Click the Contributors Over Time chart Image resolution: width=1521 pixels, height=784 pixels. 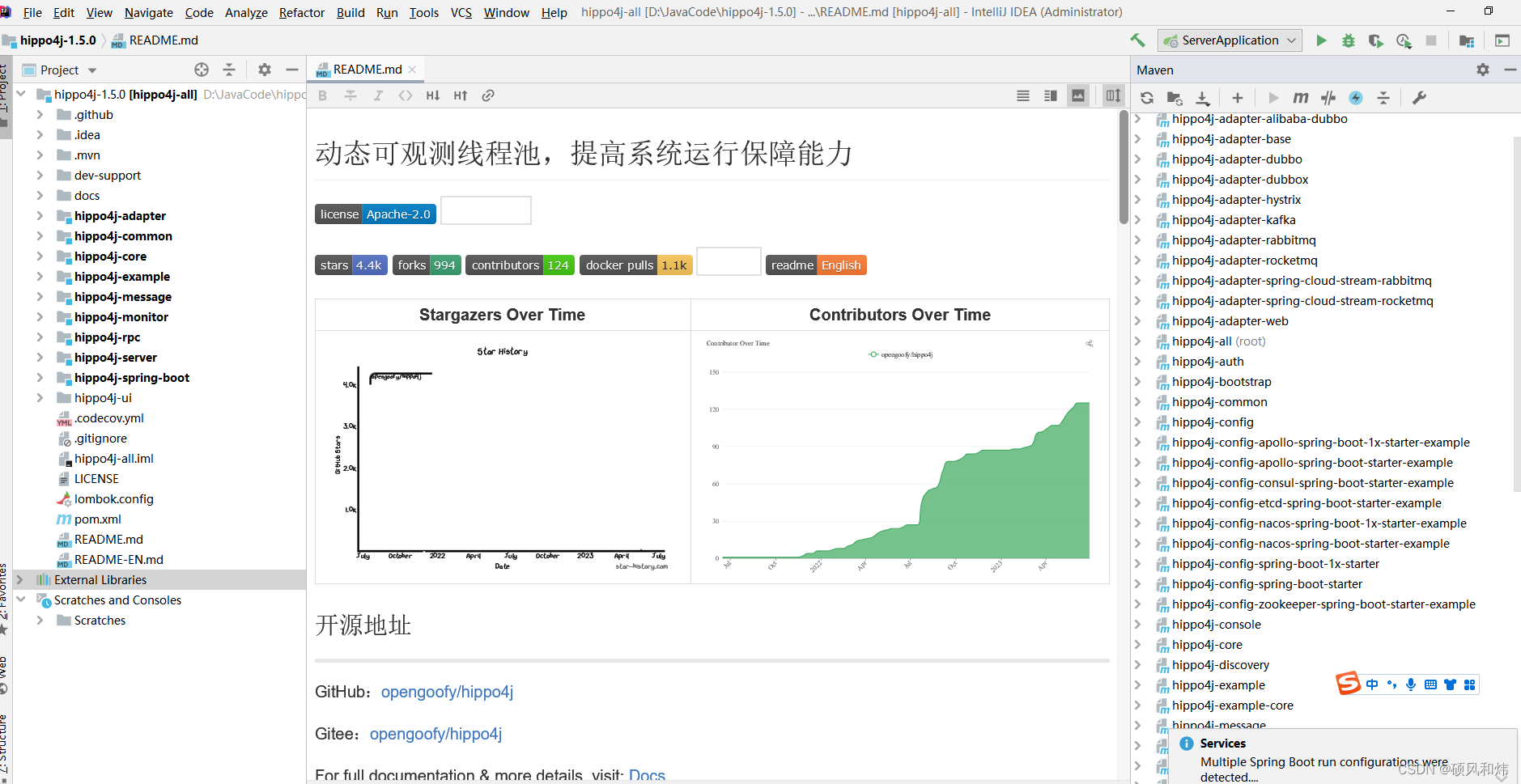(x=899, y=457)
